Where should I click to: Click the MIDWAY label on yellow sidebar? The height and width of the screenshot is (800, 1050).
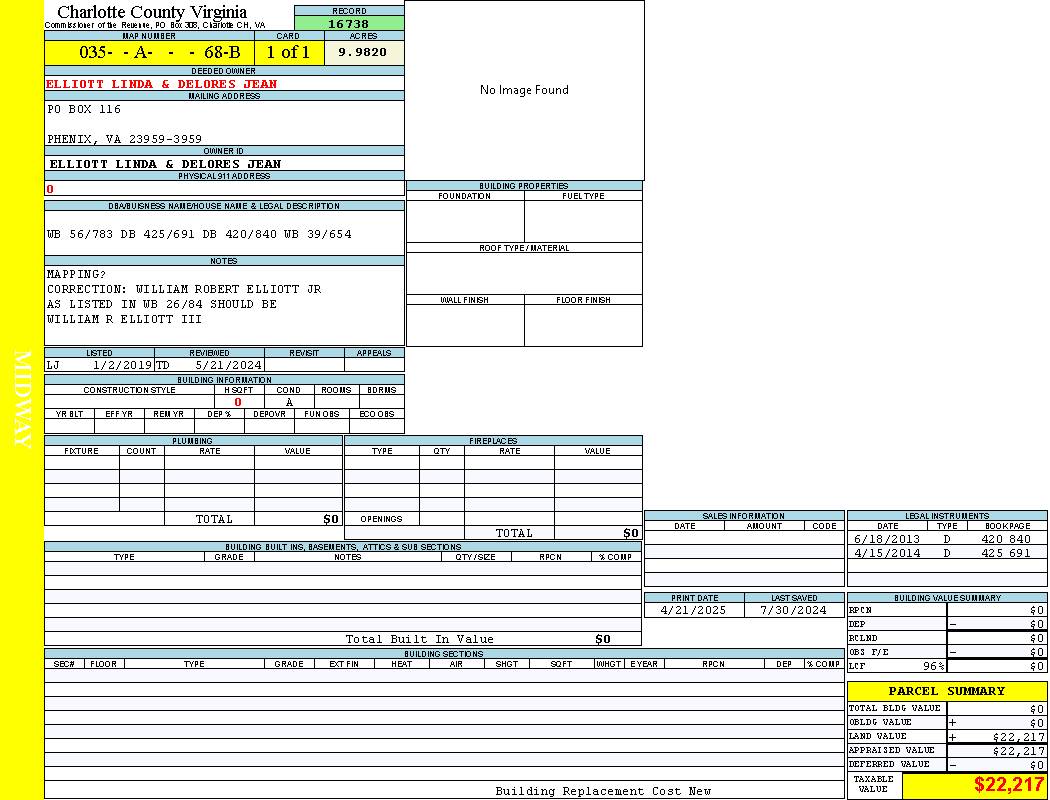(22, 399)
